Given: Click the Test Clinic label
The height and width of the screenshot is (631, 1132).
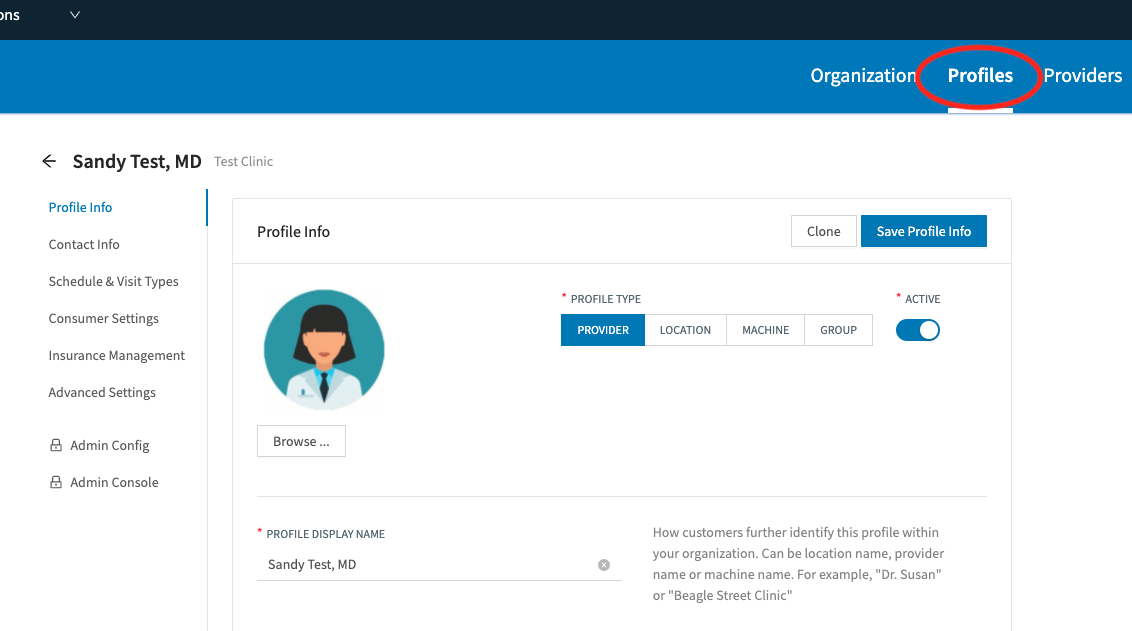Looking at the screenshot, I should coord(243,162).
